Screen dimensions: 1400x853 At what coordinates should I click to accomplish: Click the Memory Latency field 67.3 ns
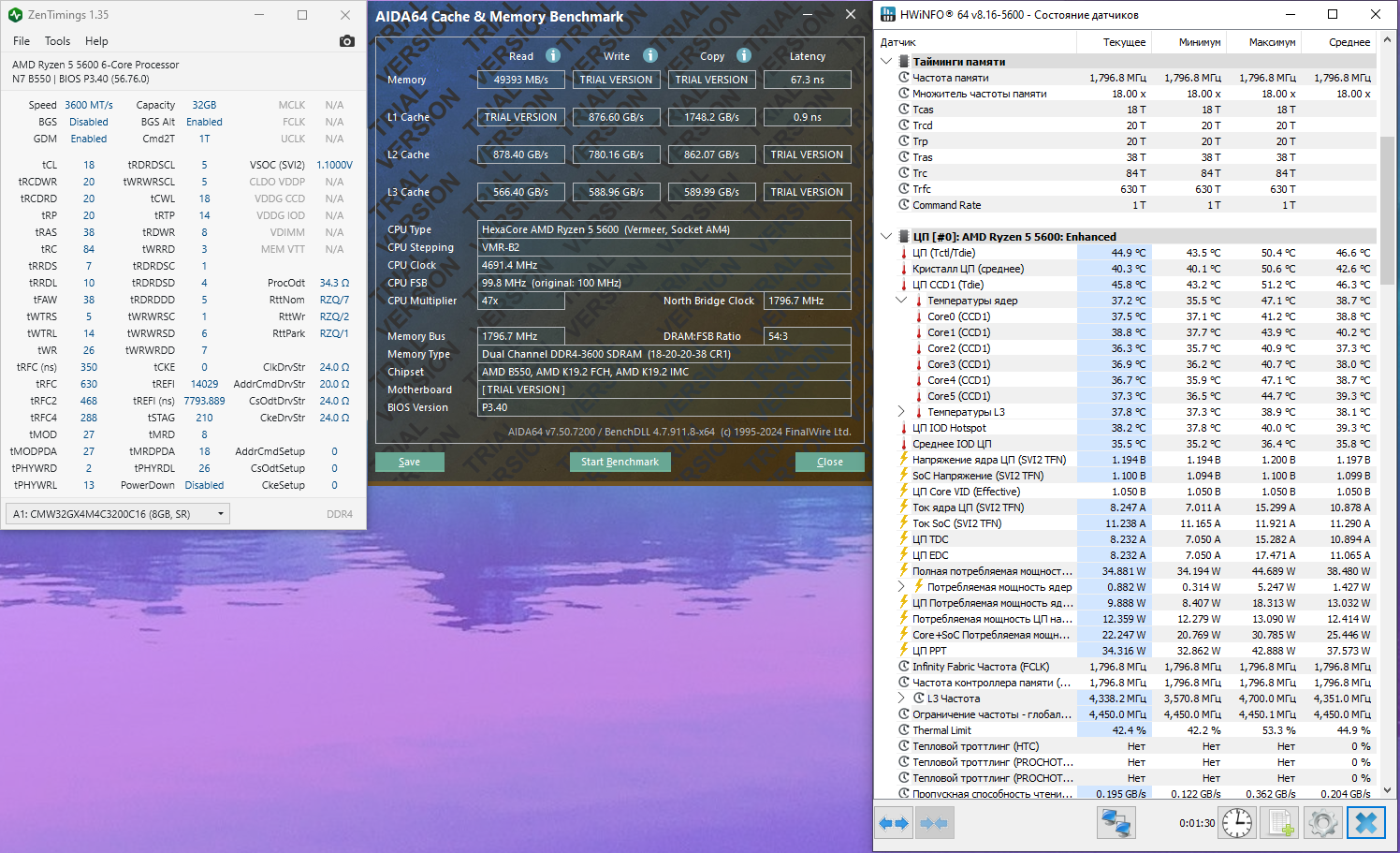[808, 80]
